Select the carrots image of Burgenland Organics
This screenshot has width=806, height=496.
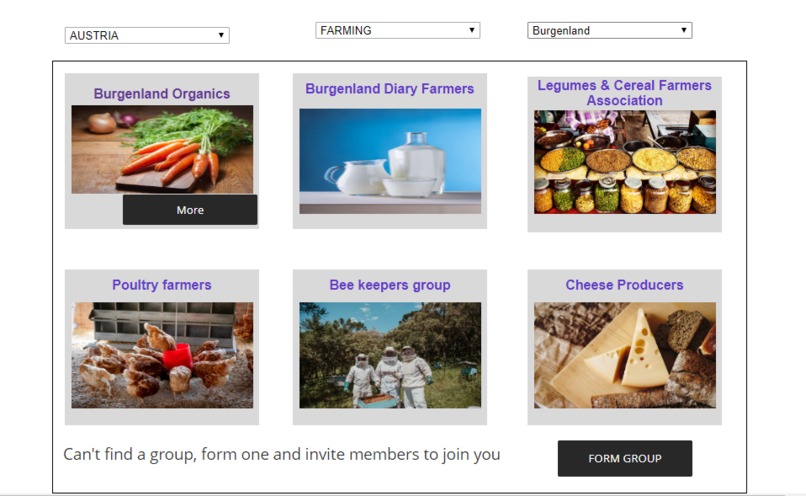[162, 150]
